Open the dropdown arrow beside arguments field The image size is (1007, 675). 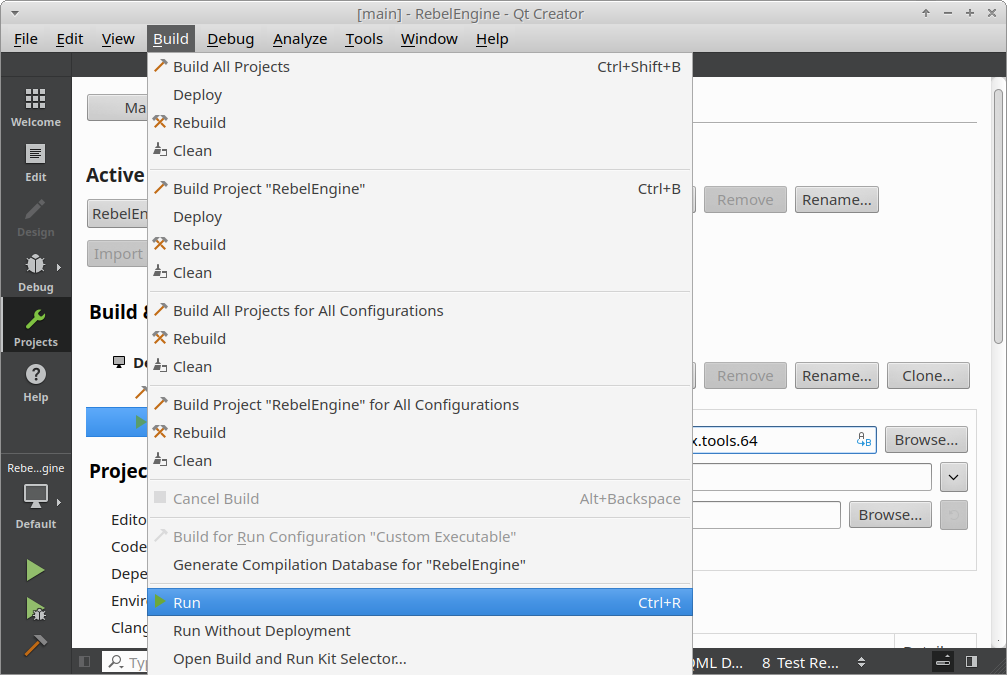[954, 477]
